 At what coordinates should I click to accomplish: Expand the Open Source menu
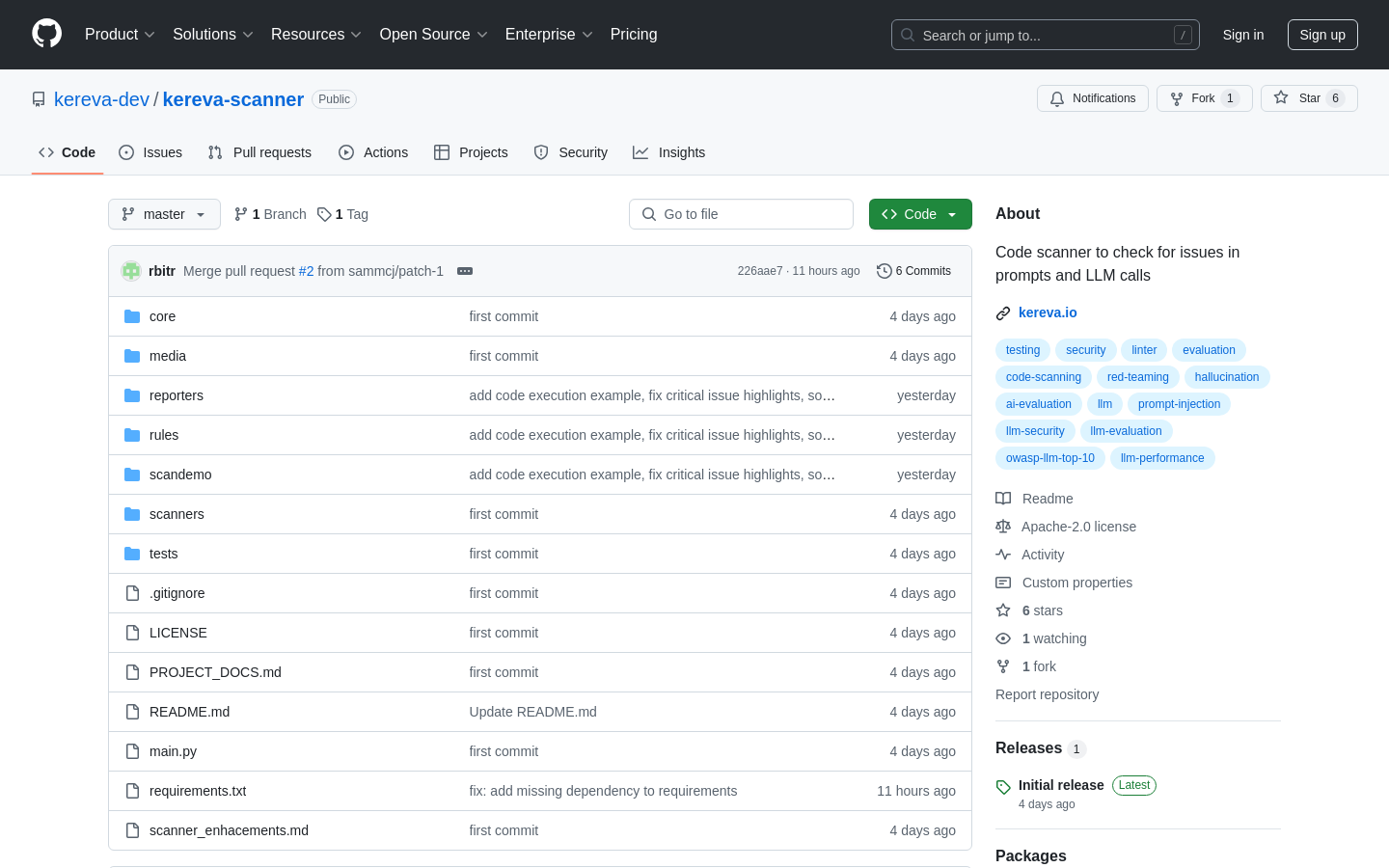tap(434, 35)
